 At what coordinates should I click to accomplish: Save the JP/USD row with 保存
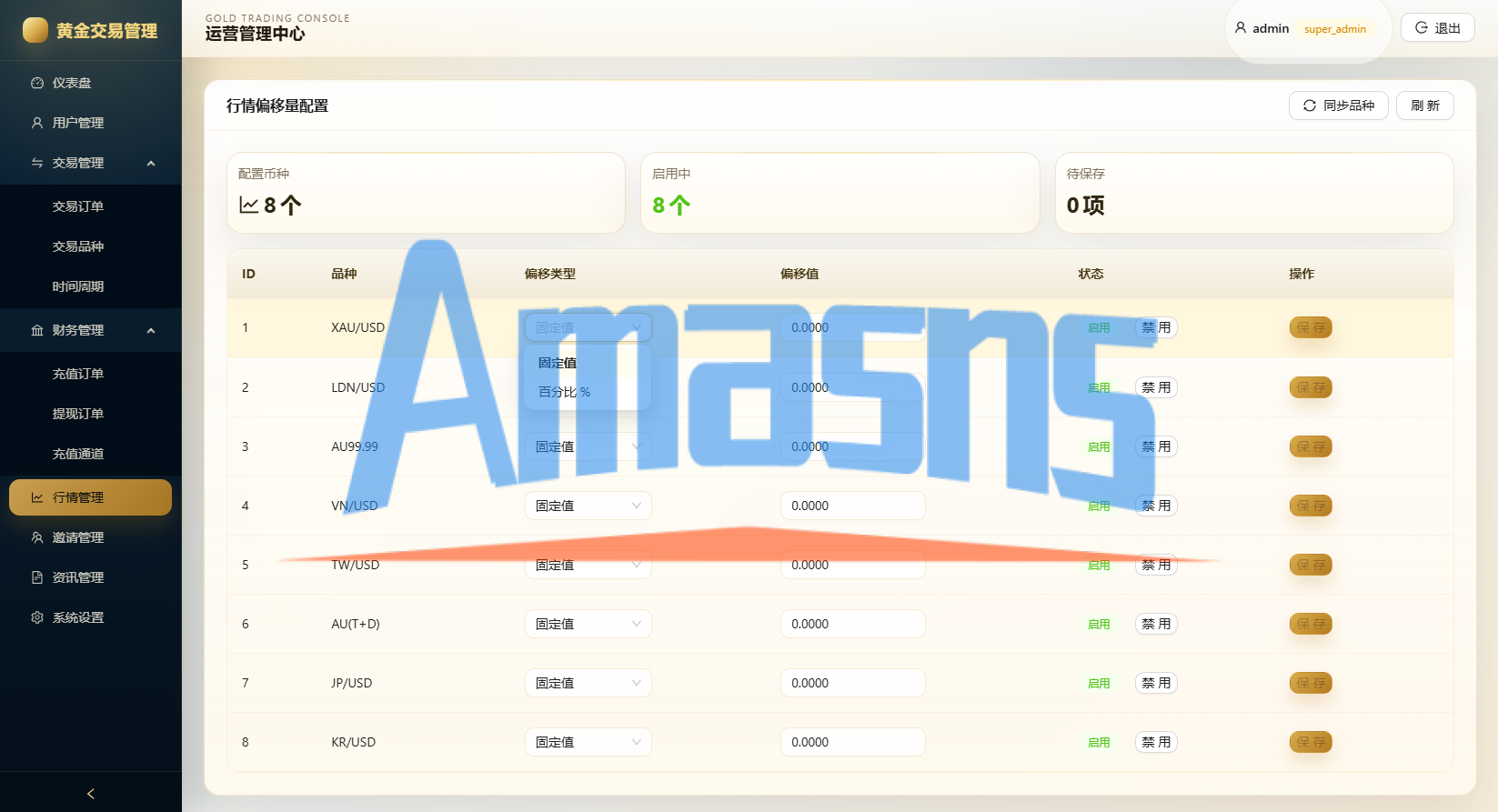coord(1311,683)
